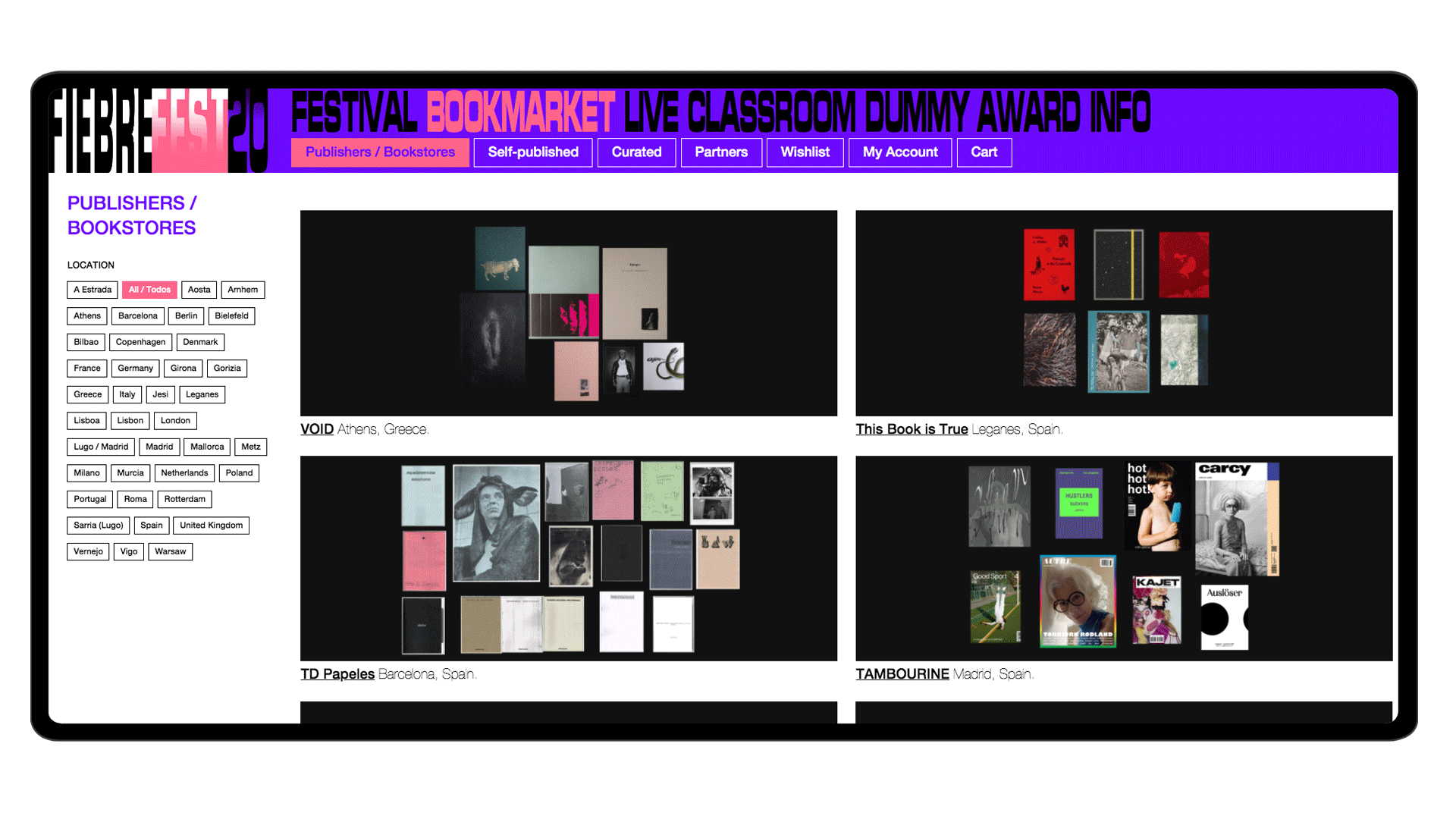Switch to the Self-published tab
Screen dimensions: 1456x819
[x=533, y=152]
